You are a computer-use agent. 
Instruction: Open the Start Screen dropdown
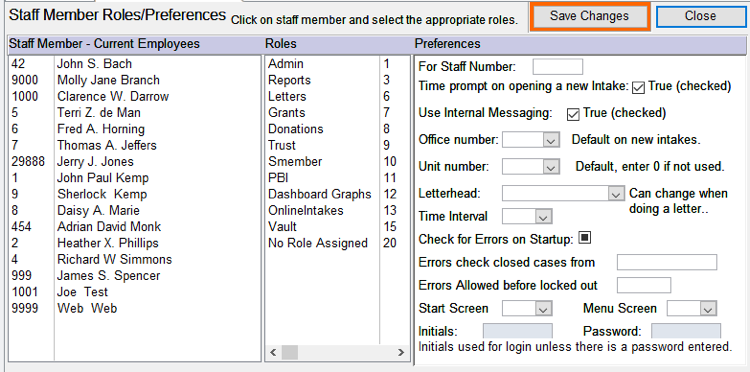coord(543,308)
